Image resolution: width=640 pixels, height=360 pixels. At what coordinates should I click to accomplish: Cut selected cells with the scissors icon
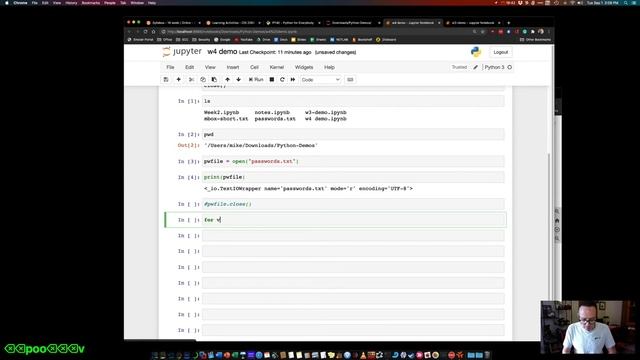pos(191,80)
